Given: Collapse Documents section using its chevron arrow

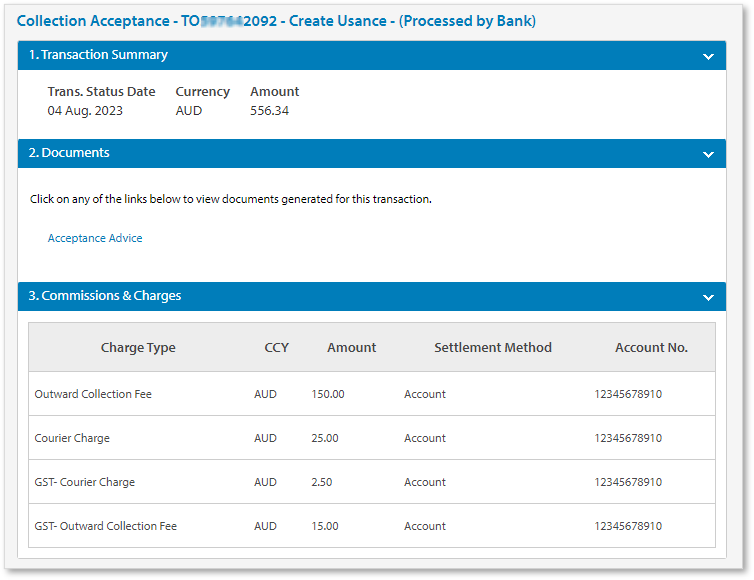Looking at the screenshot, I should [x=708, y=154].
